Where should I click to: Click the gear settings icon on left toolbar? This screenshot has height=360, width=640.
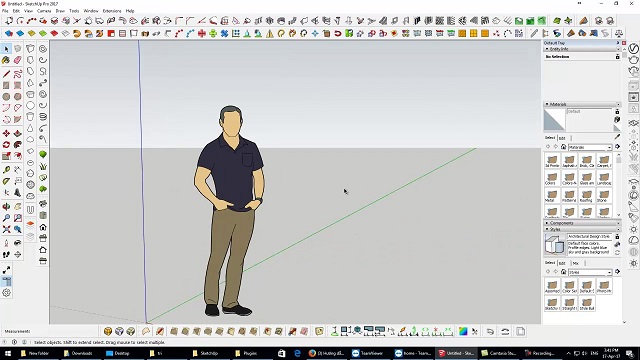pyautogui.click(x=7, y=293)
